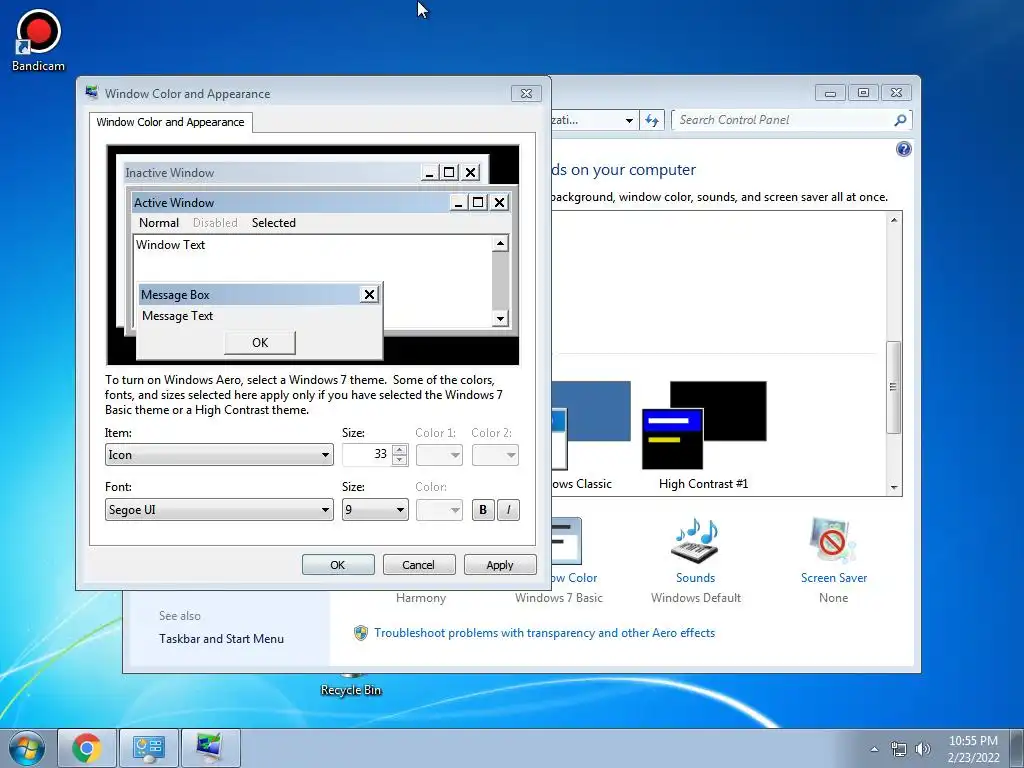This screenshot has width=1024, height=768.
Task: Open Screen Saver icon in Personalization
Action: tap(833, 541)
